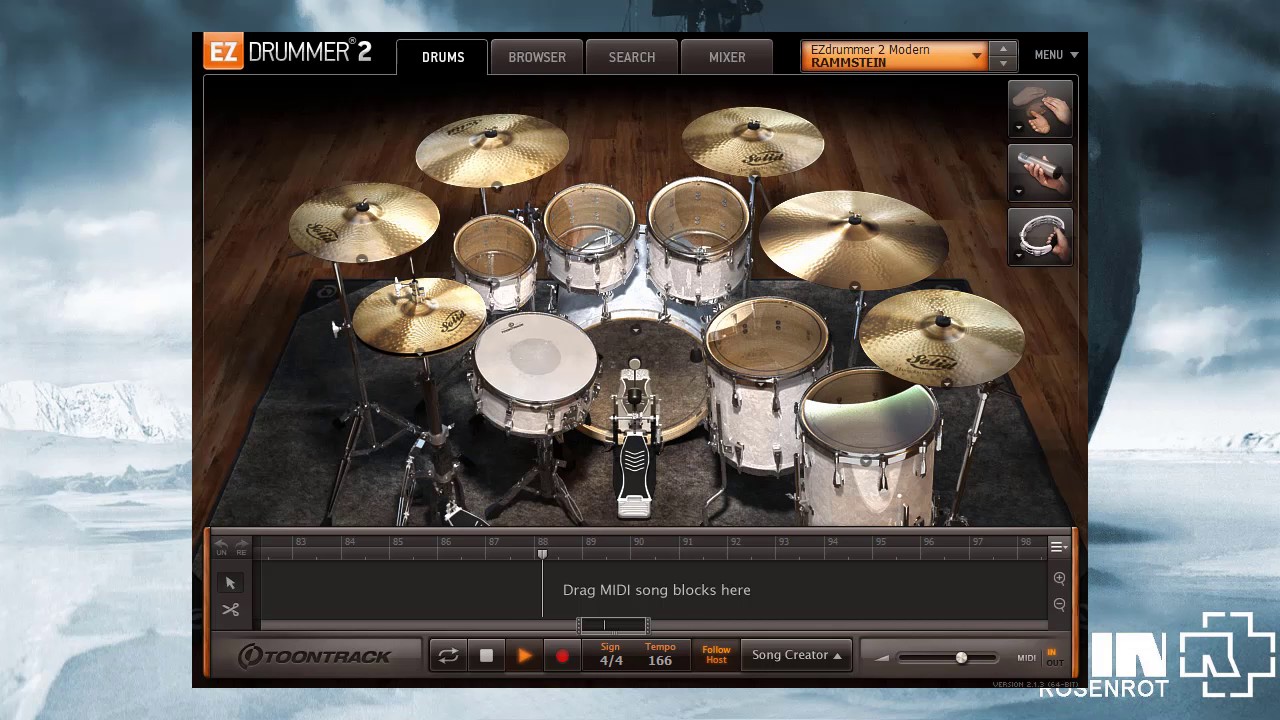Click bar 84 on the timeline ruler
The width and height of the screenshot is (1280, 720).
click(349, 542)
